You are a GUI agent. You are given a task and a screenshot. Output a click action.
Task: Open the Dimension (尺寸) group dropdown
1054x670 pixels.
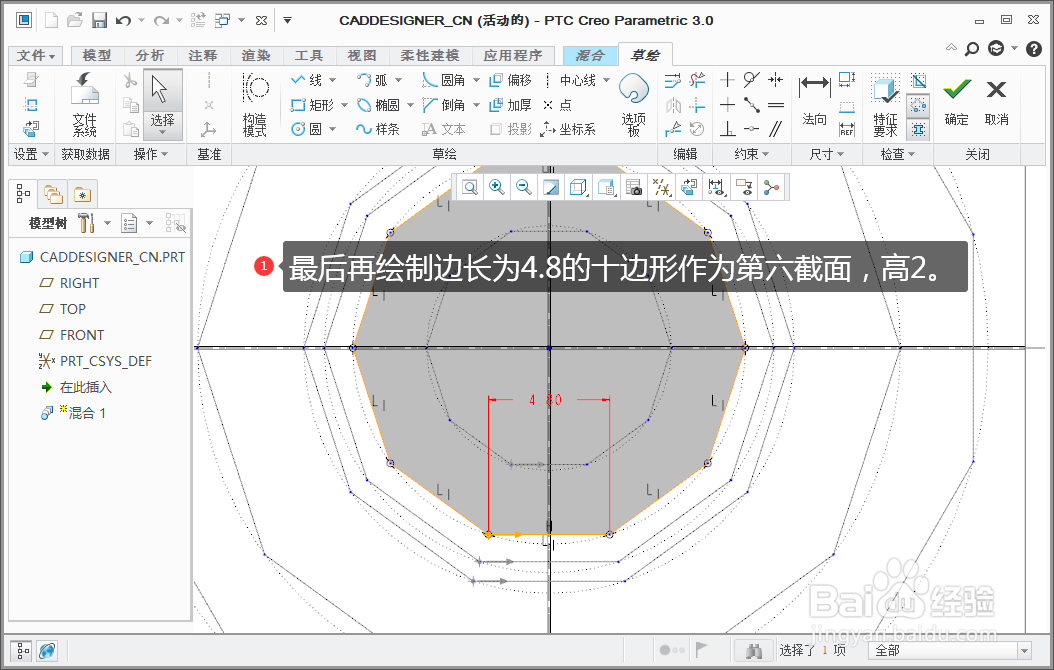827,155
